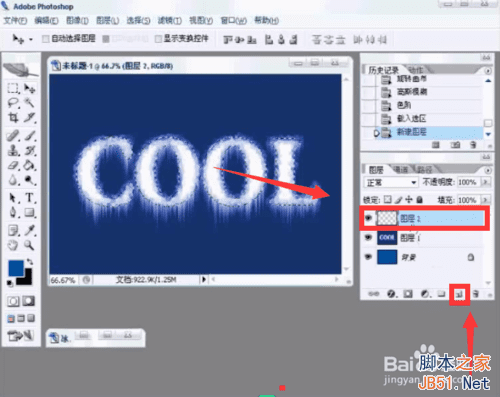Select the Brush tool
Image resolution: width=500 pixels, height=397 pixels.
coord(29,136)
